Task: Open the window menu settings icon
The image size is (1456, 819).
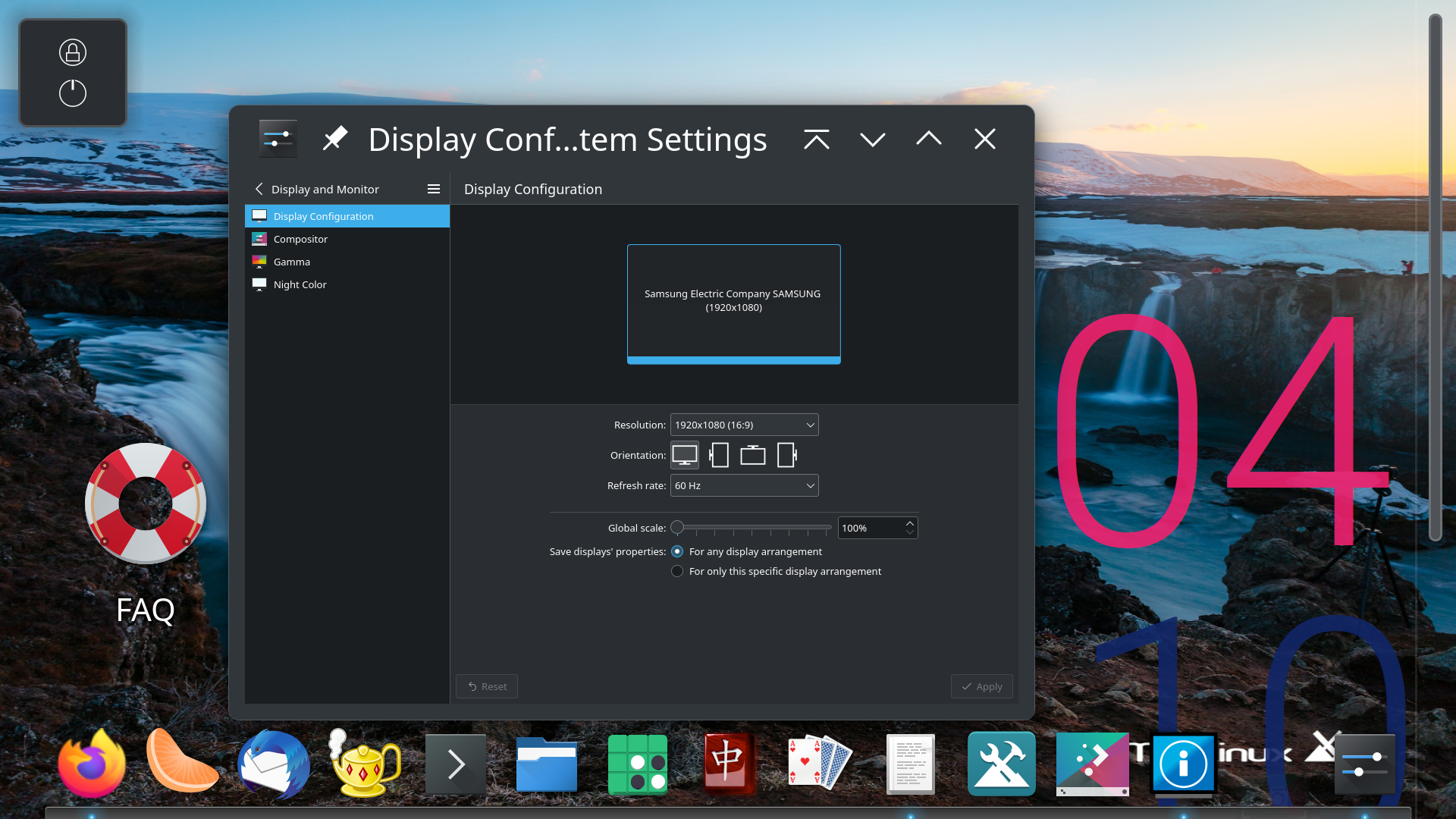Action: [278, 139]
